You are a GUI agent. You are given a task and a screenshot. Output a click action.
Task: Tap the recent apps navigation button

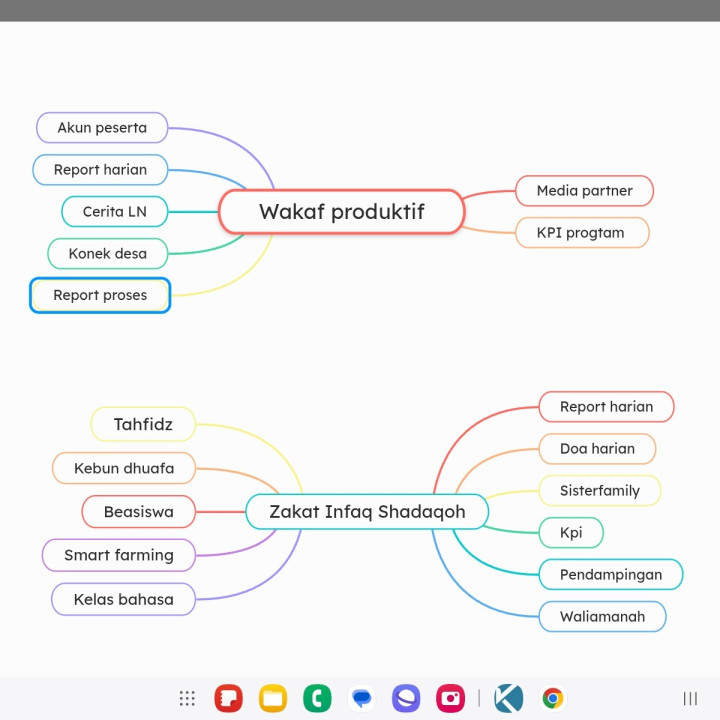tap(690, 698)
